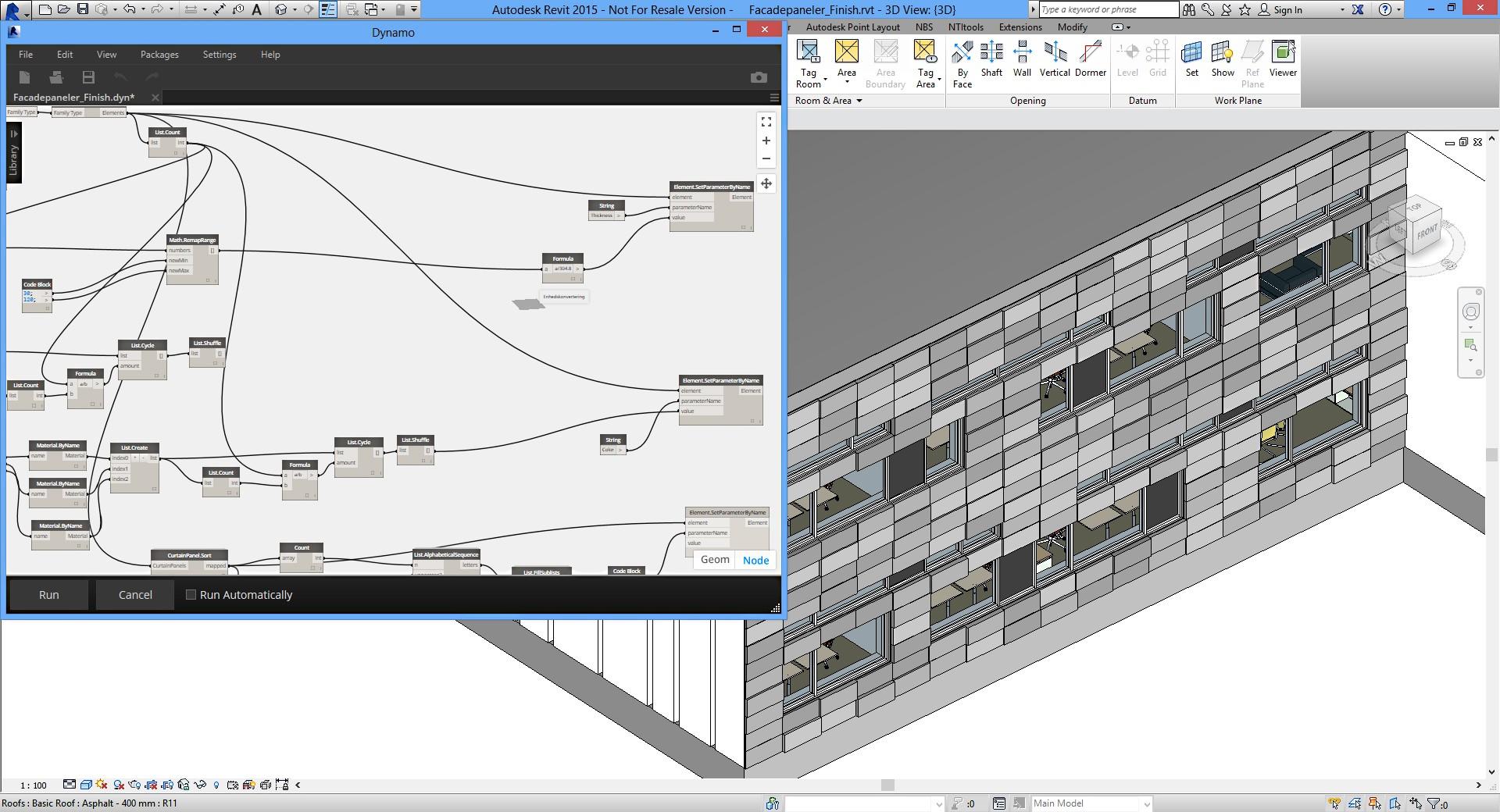
Task: Open the Tag Area dropdown arrow
Action: tap(939, 80)
